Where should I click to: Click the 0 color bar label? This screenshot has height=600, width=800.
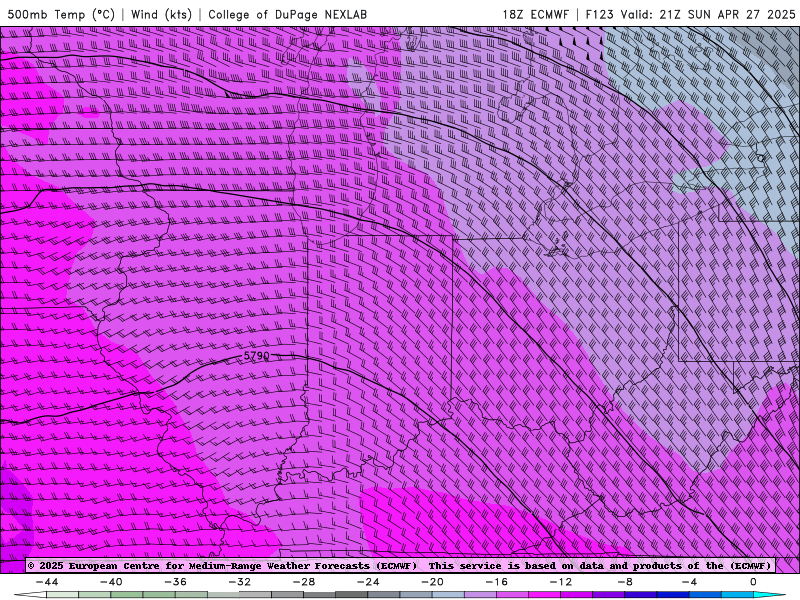(x=754, y=582)
